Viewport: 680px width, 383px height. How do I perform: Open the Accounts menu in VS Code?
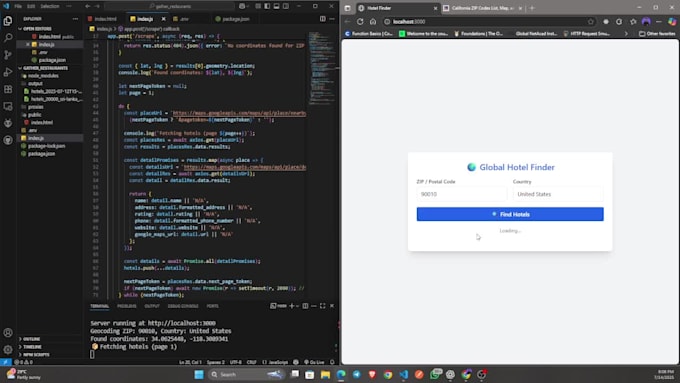[8, 333]
